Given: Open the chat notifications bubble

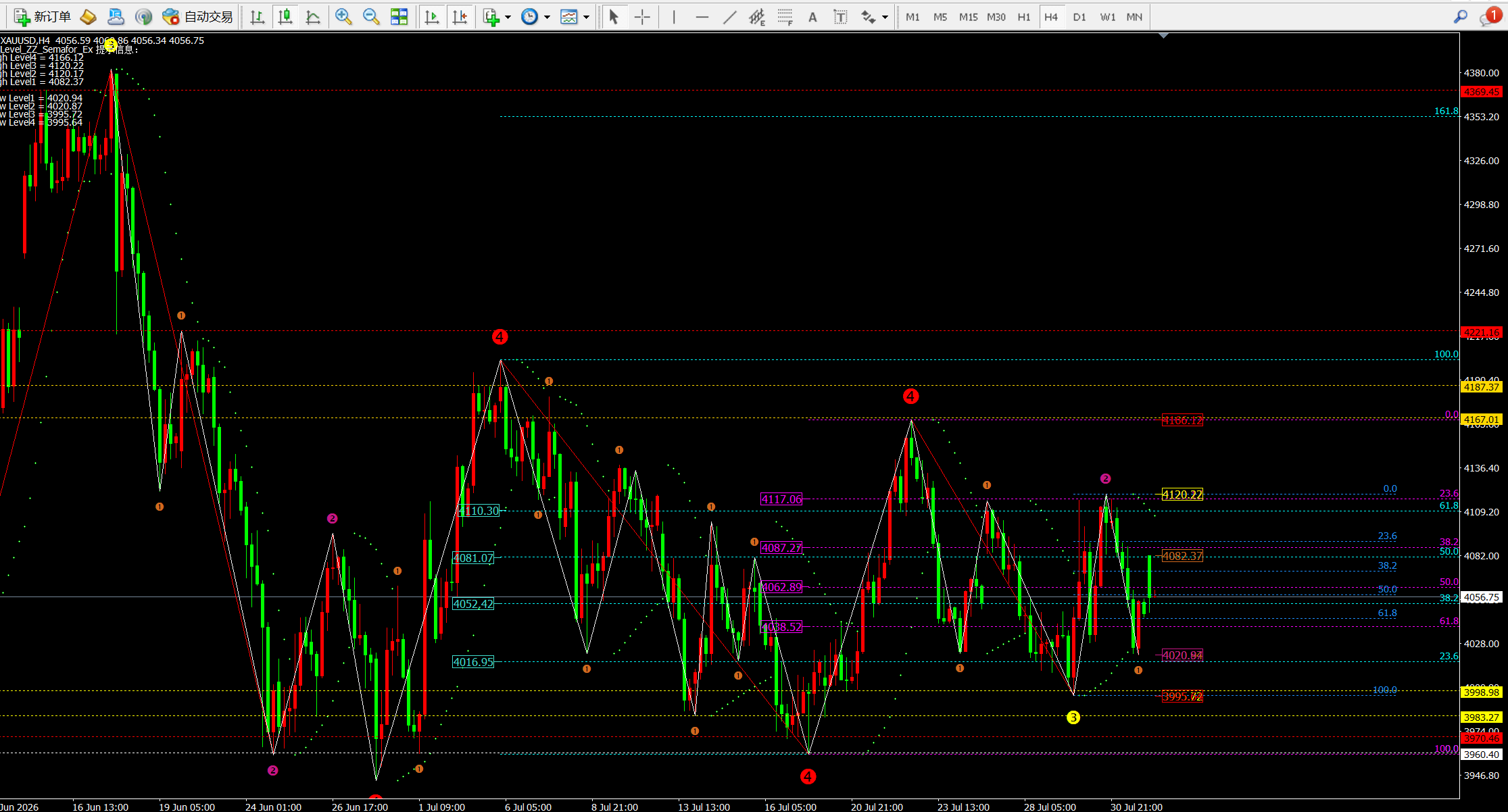Looking at the screenshot, I should [x=1489, y=17].
